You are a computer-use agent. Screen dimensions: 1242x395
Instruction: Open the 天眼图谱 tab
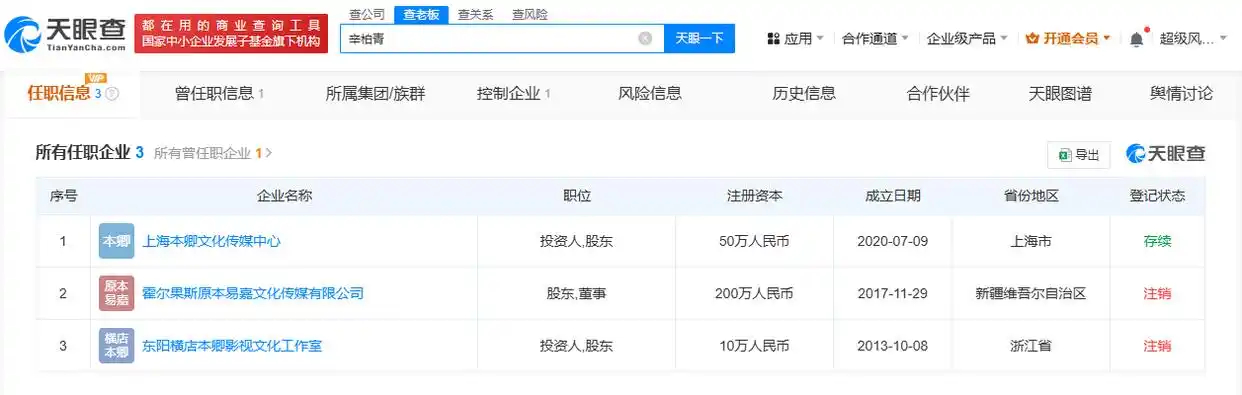1060,94
